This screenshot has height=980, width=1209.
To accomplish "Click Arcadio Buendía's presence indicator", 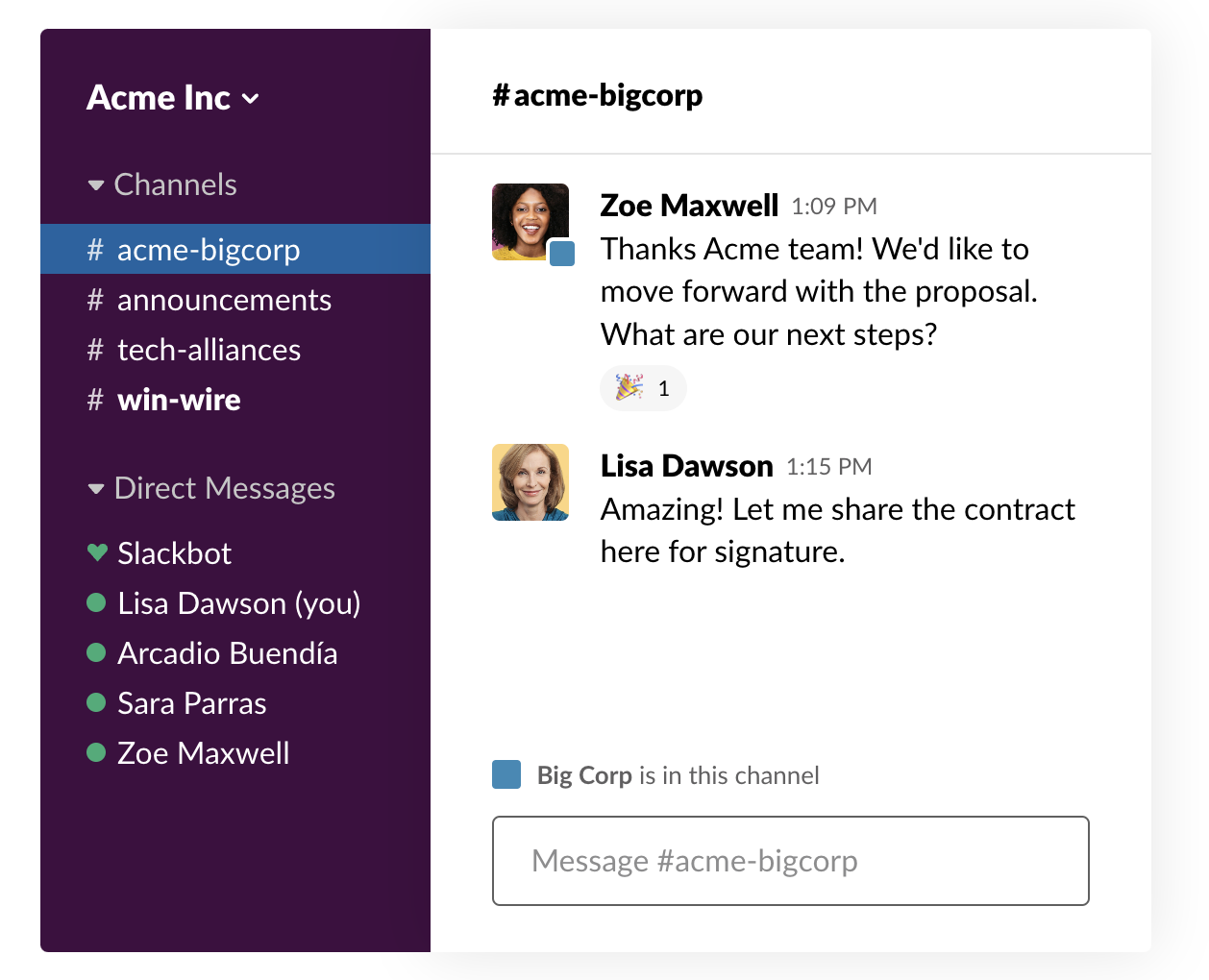I will click(96, 652).
